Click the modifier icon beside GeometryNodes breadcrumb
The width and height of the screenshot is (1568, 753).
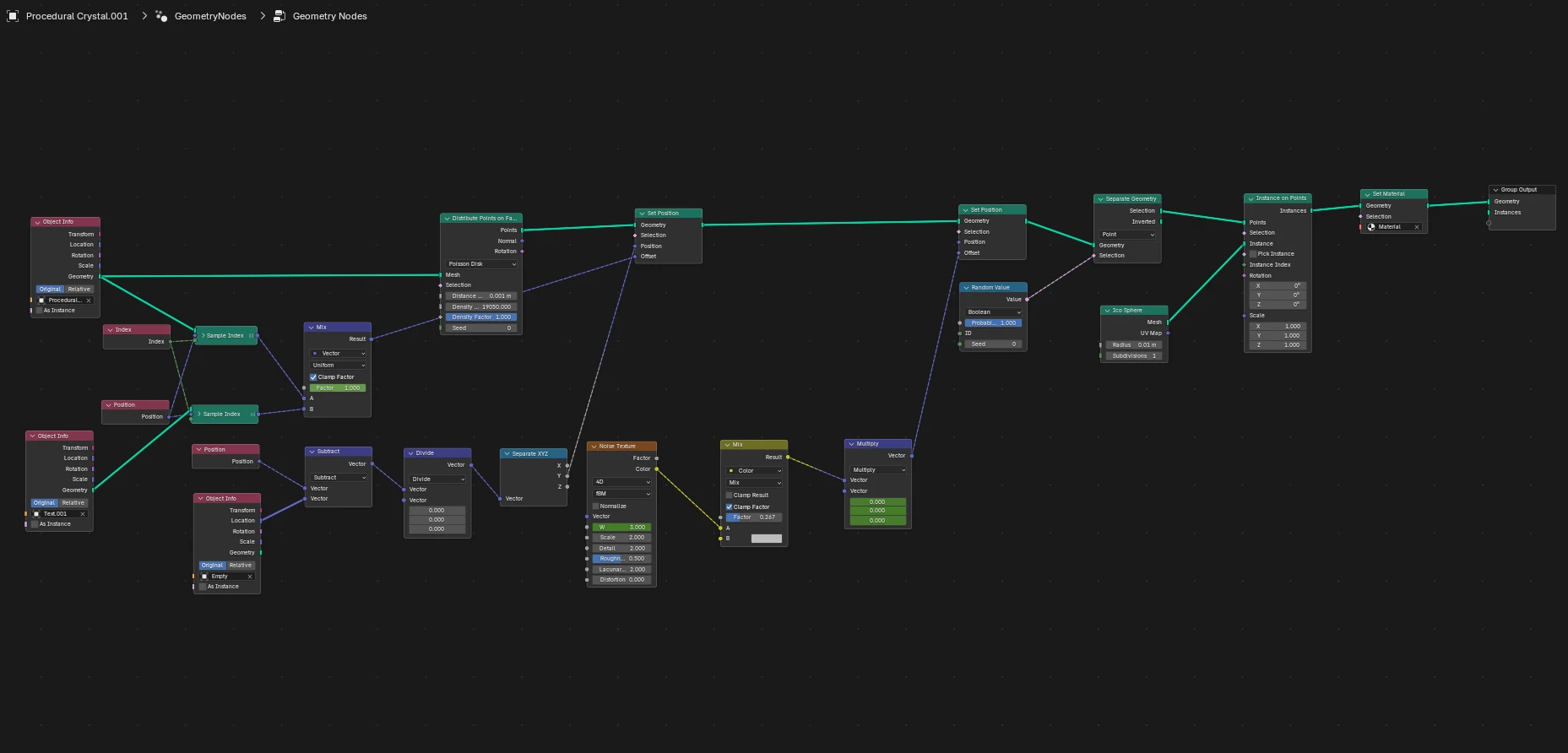[161, 16]
